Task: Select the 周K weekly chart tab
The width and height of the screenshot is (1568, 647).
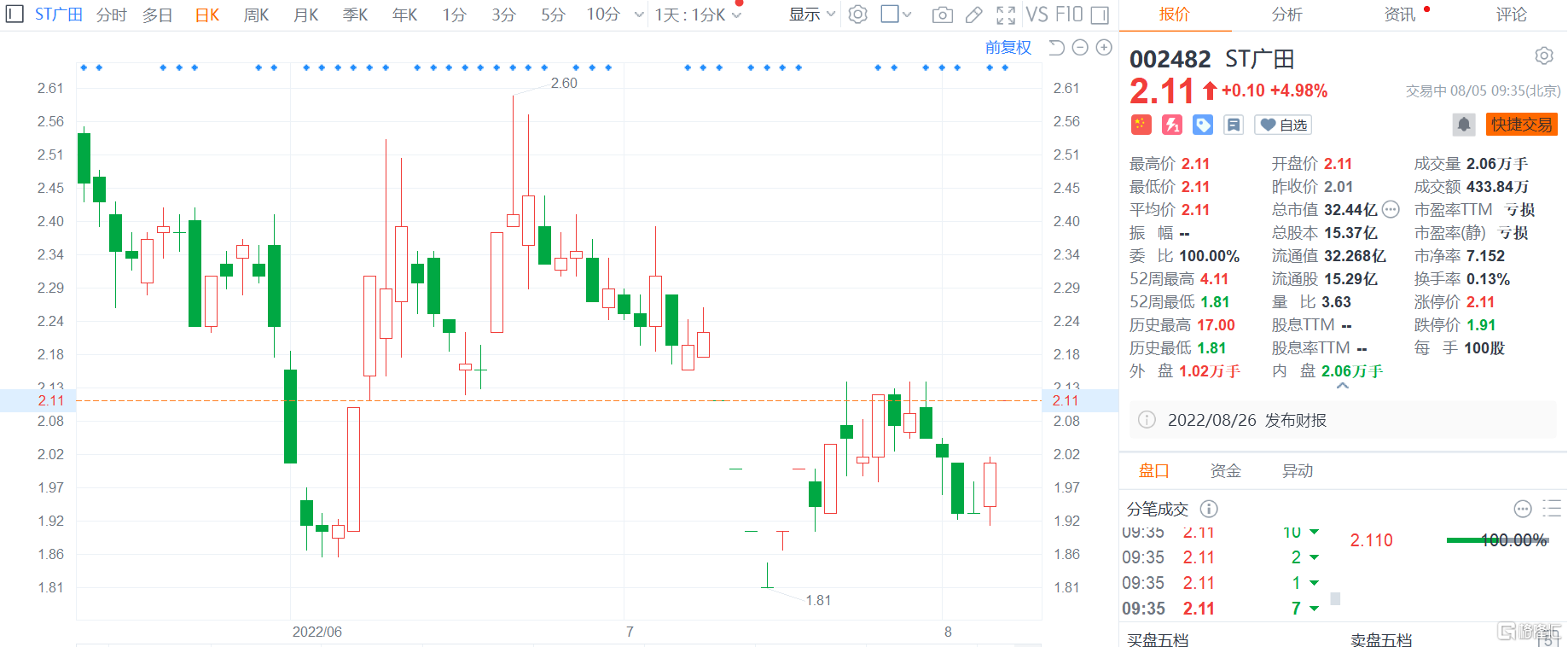Action: point(256,15)
